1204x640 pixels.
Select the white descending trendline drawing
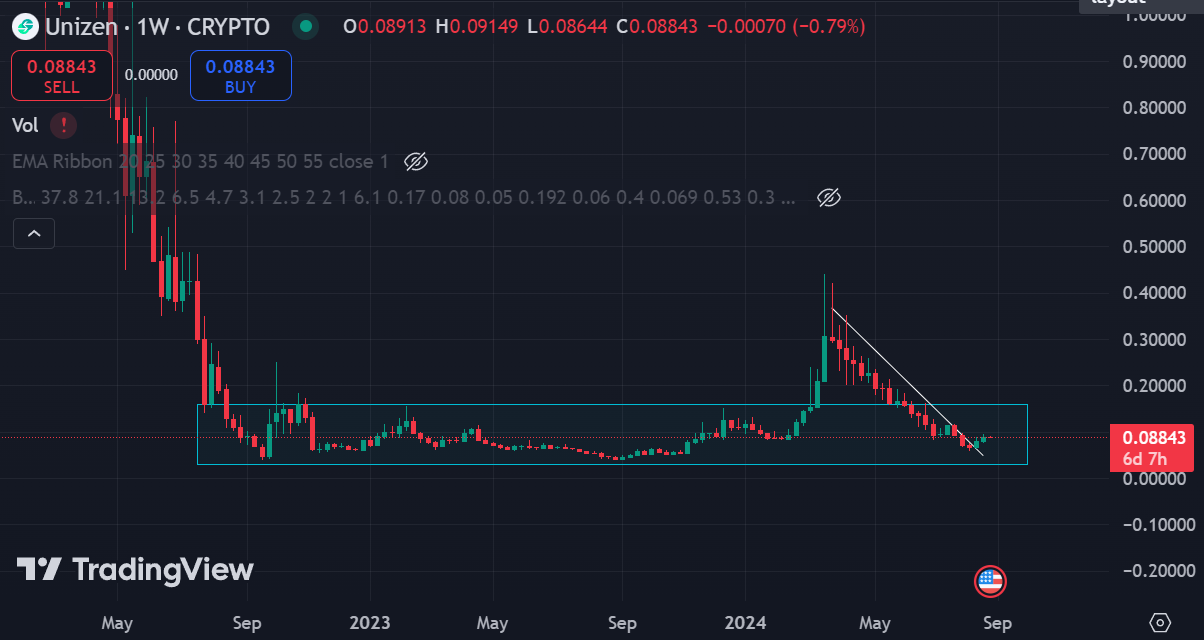coord(907,383)
